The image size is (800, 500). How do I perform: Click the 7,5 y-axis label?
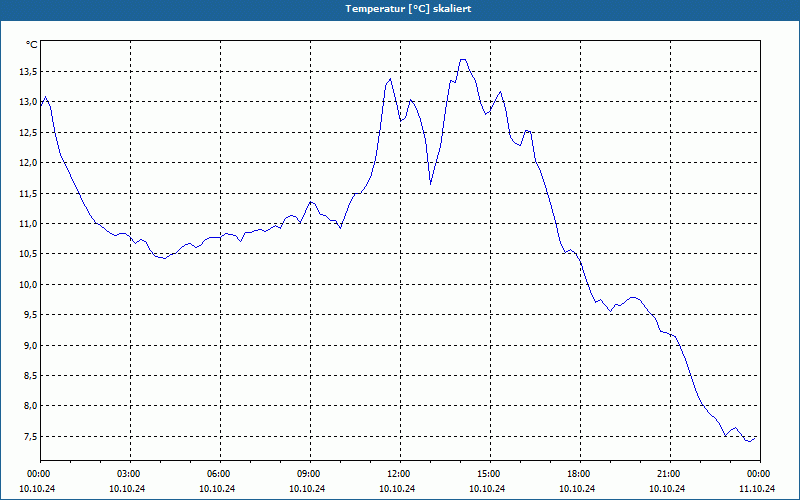point(30,436)
